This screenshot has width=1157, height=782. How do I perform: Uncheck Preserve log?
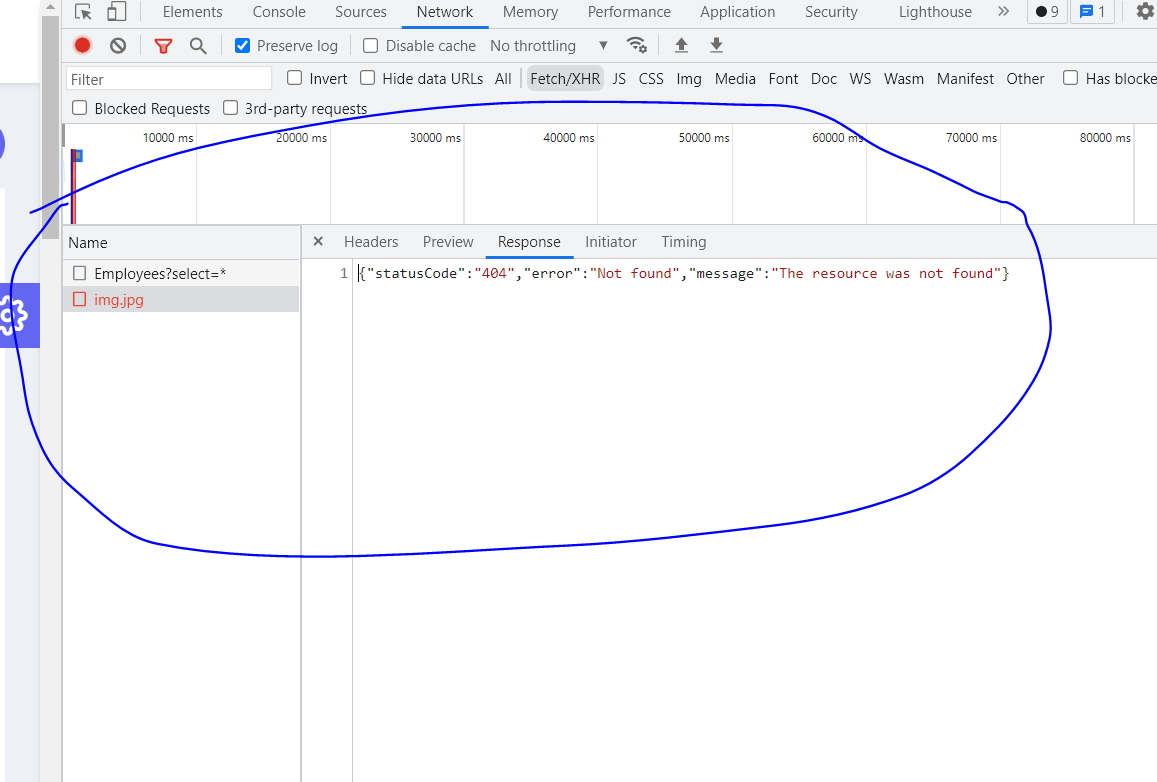click(x=241, y=45)
